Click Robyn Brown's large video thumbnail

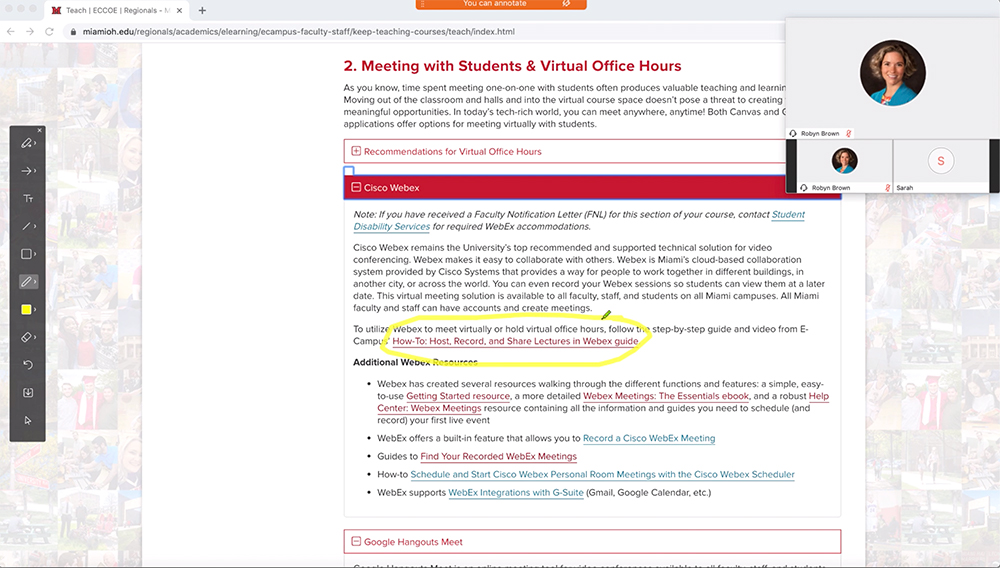click(892, 73)
